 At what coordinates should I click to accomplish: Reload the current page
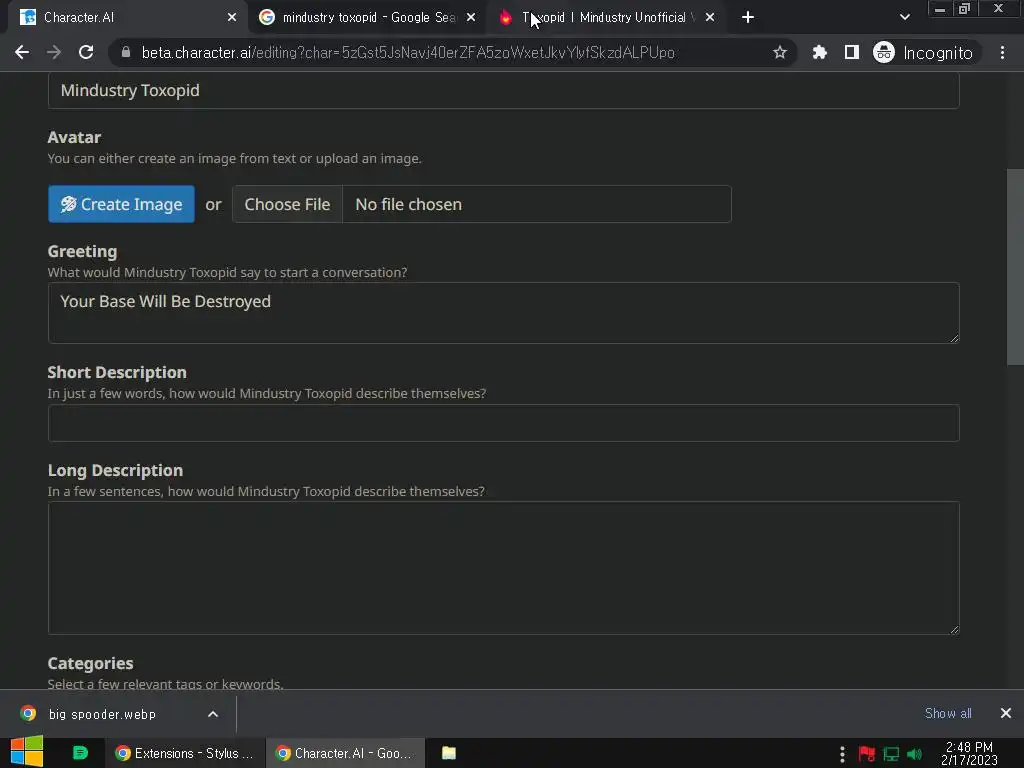point(86,52)
